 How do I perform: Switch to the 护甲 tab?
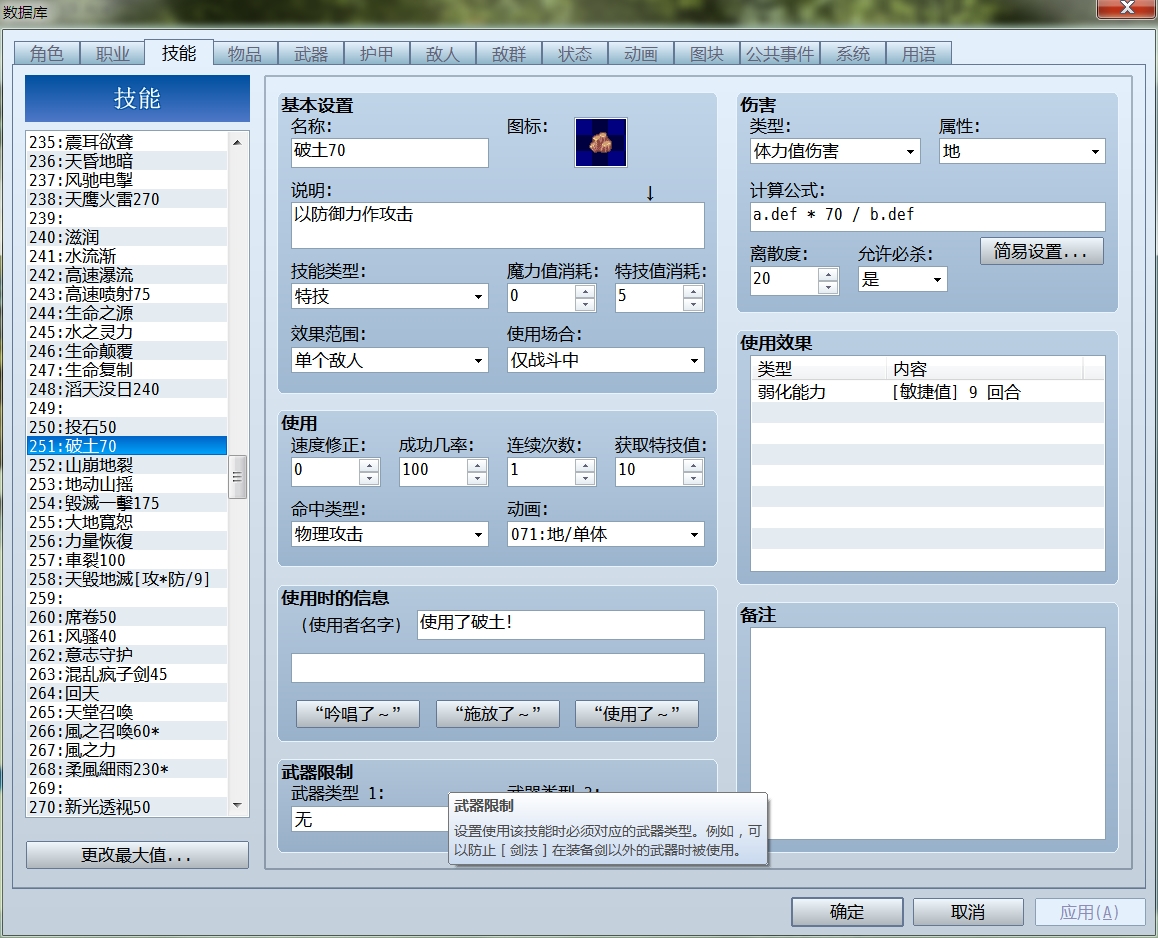click(x=377, y=54)
